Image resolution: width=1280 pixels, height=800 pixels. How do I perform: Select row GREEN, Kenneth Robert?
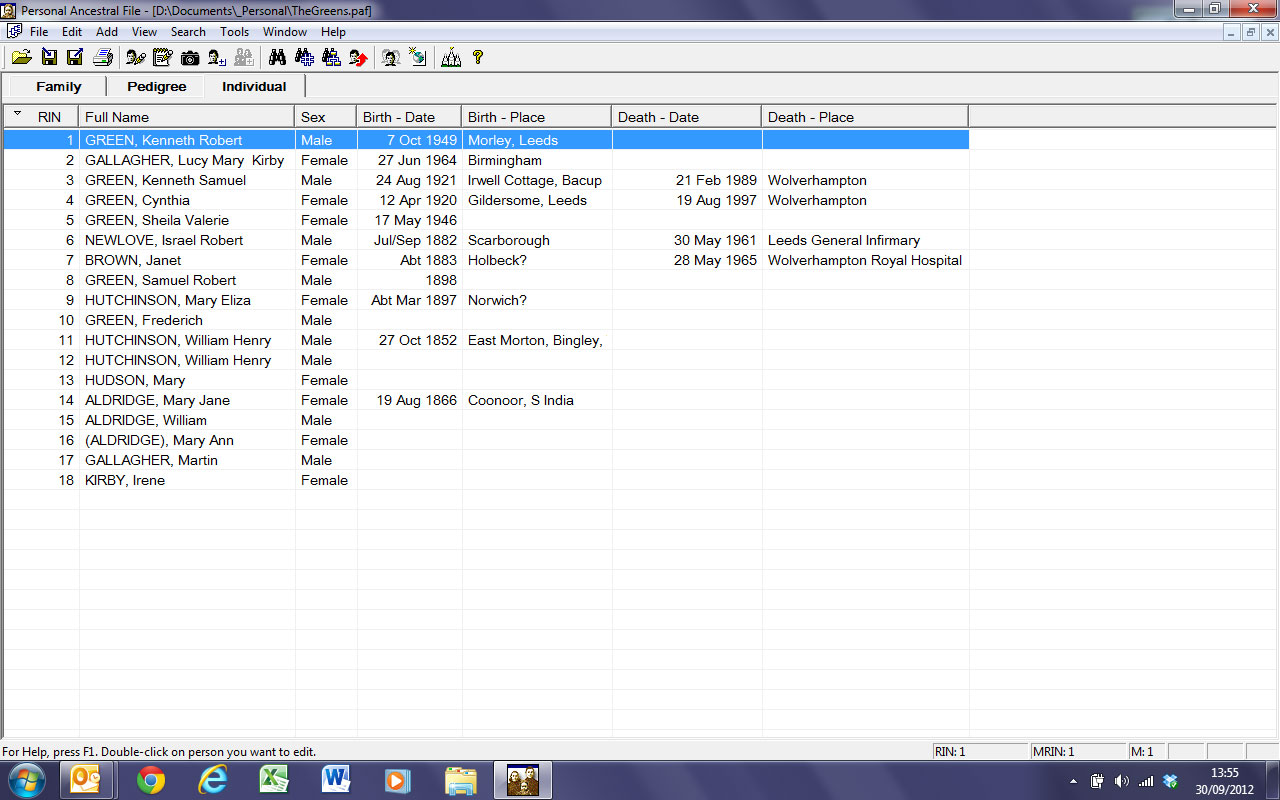pos(486,140)
